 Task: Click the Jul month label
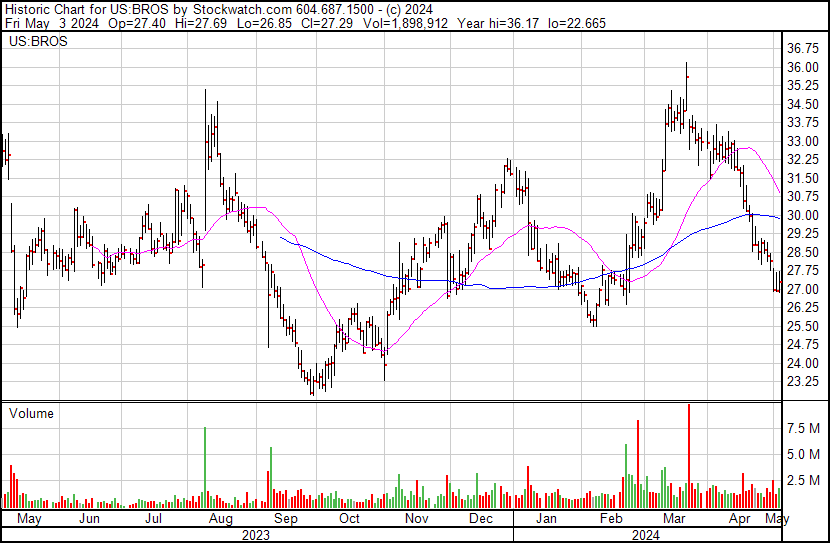coord(153,519)
